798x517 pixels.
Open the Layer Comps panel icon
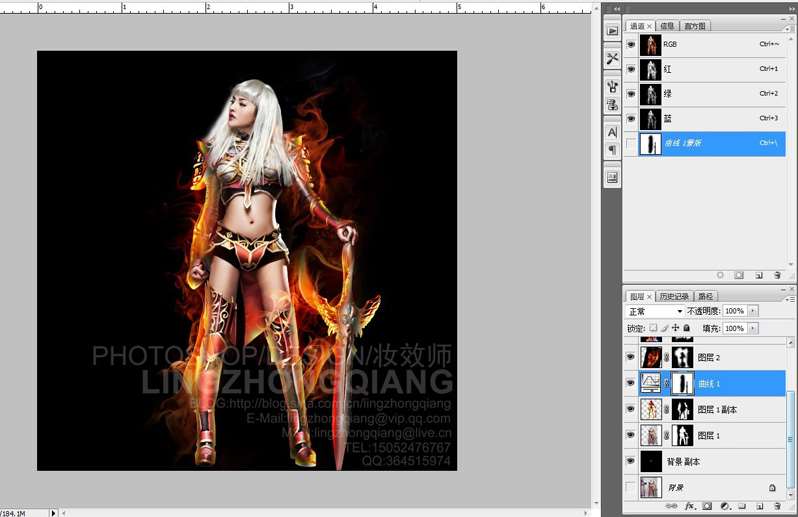tap(612, 178)
